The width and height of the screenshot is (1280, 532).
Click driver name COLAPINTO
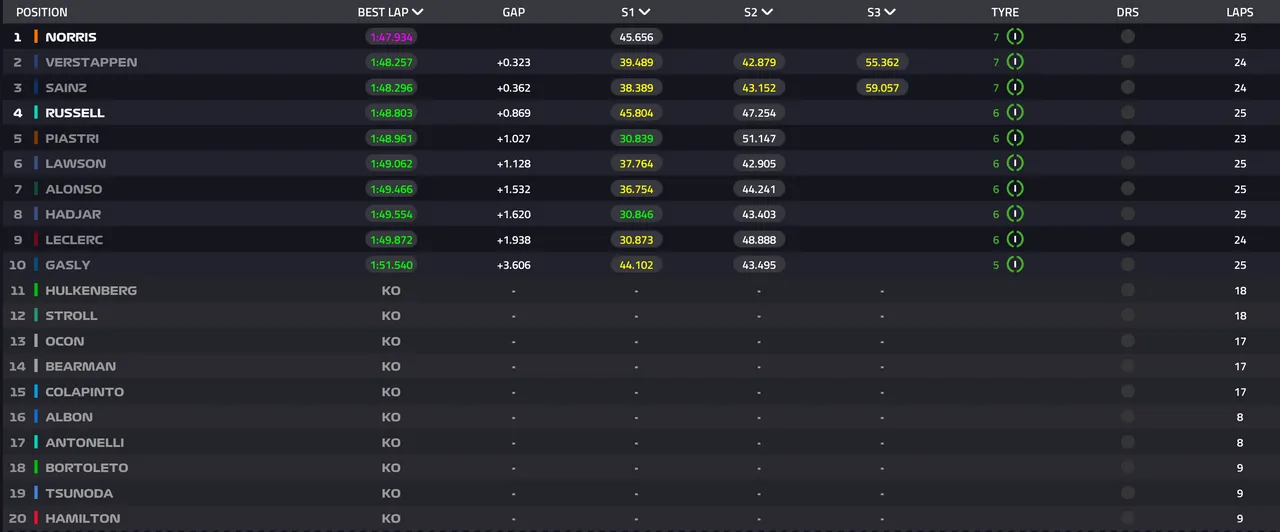tap(85, 392)
